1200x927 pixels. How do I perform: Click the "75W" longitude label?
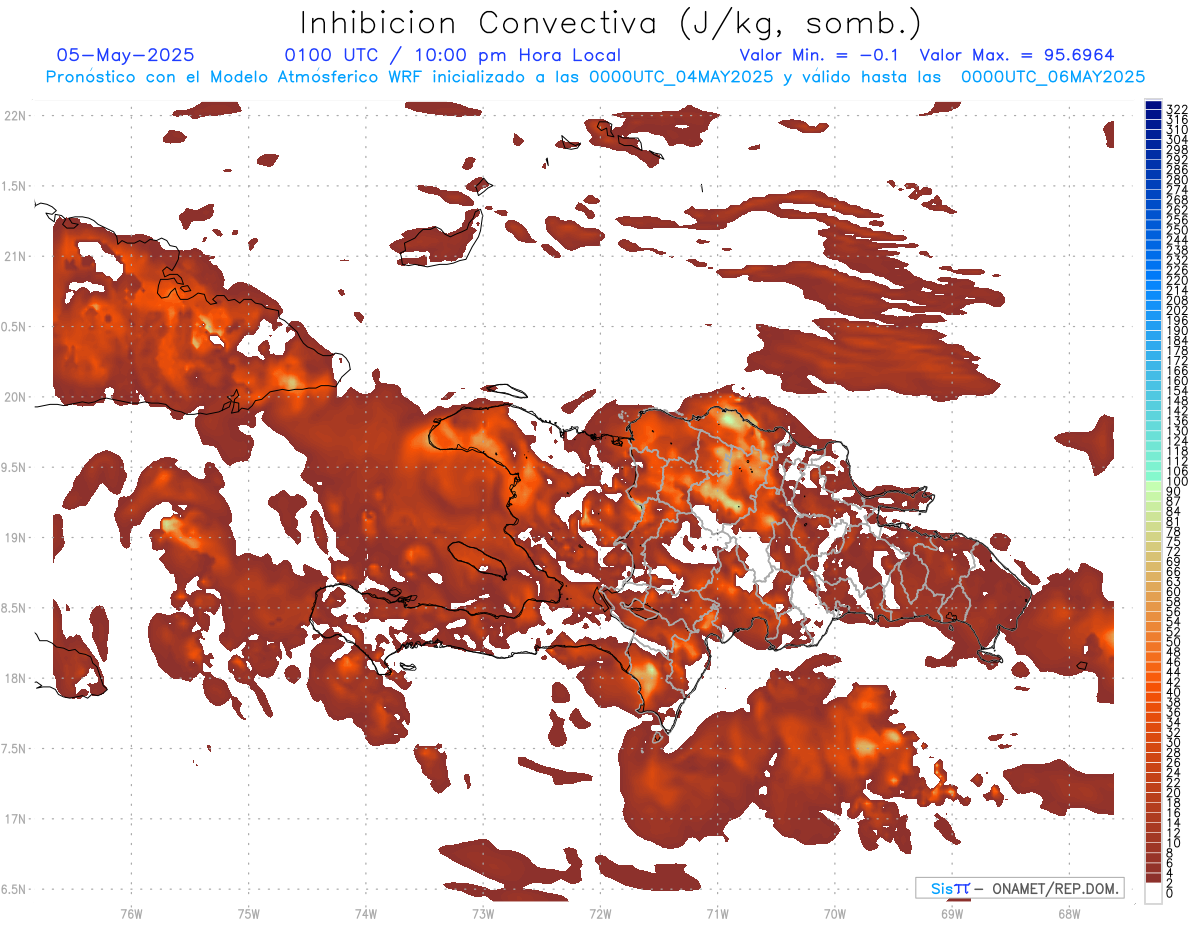pyautogui.click(x=249, y=913)
